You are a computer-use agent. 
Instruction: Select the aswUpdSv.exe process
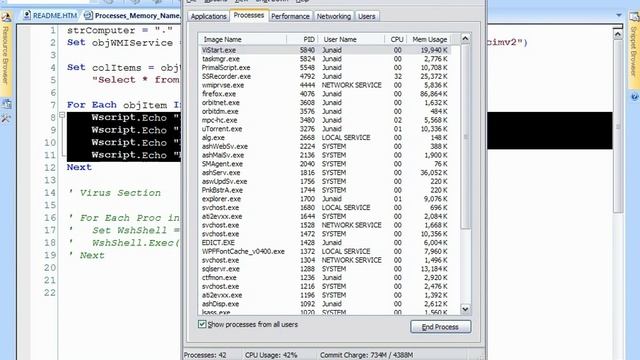pyautogui.click(x=325, y=182)
